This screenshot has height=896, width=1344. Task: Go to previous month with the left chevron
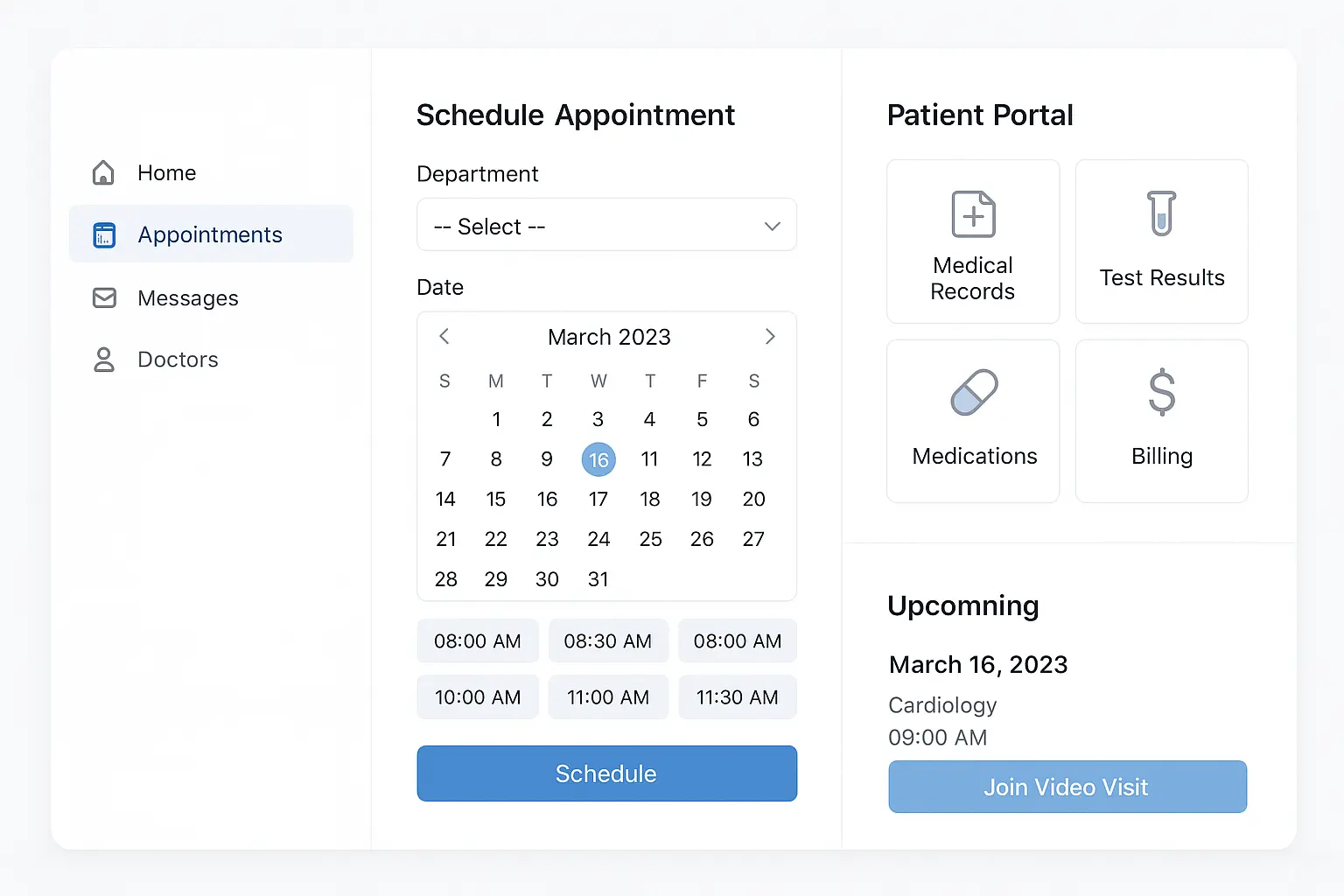444,336
